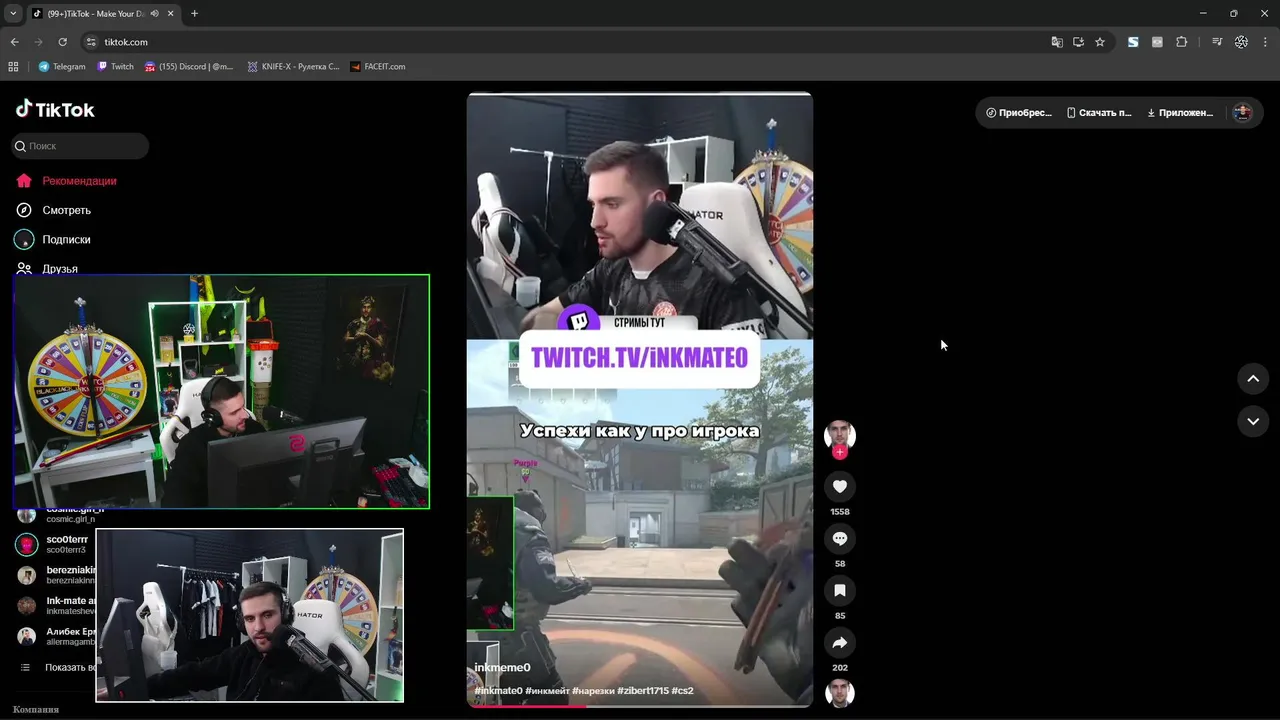
Task: Click the #zibert1715 hashtag
Action: 643,691
